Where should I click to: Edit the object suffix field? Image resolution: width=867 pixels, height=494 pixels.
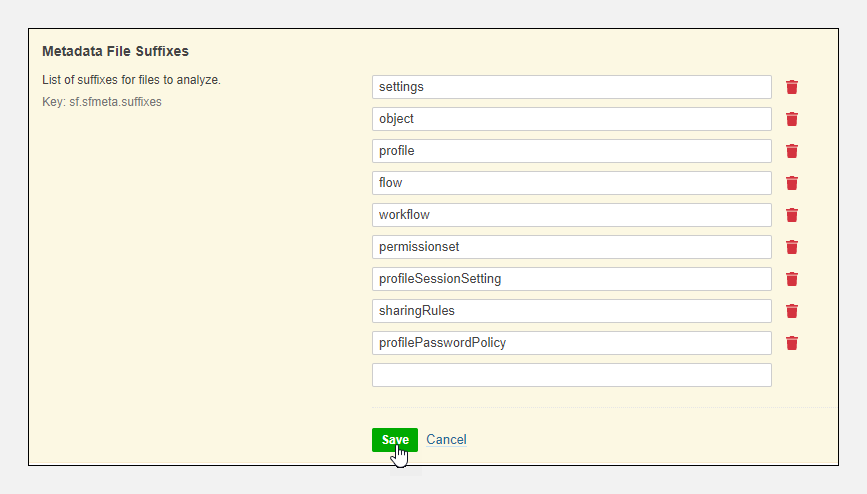571,119
